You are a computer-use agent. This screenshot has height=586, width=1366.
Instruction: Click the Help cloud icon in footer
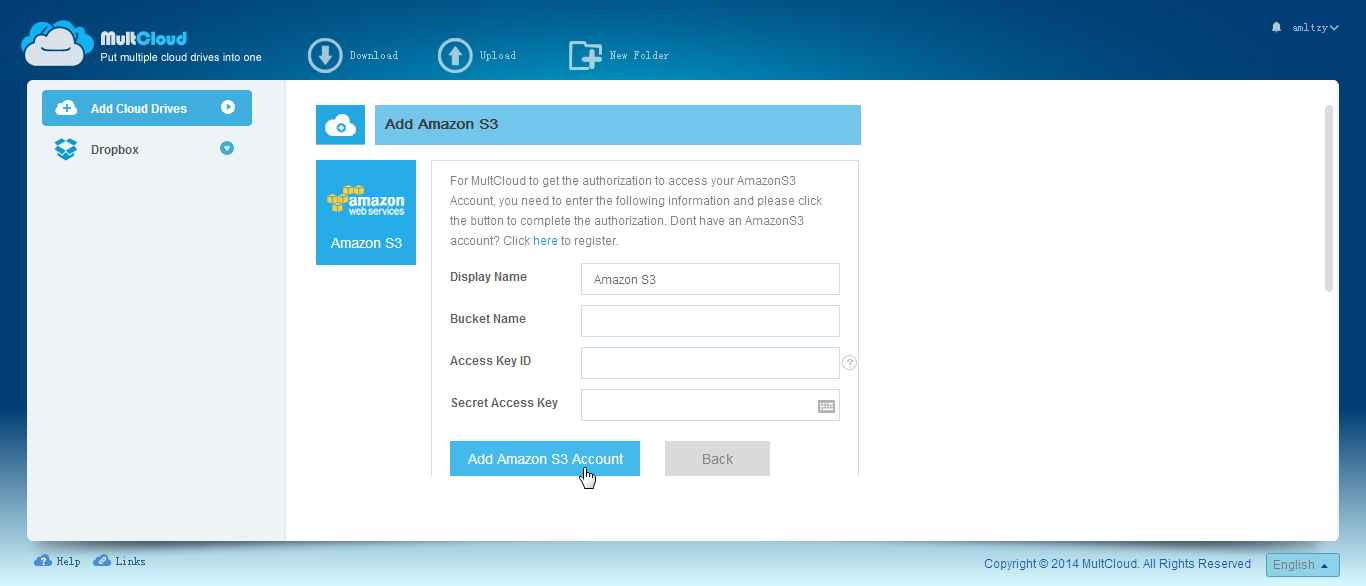click(x=43, y=561)
